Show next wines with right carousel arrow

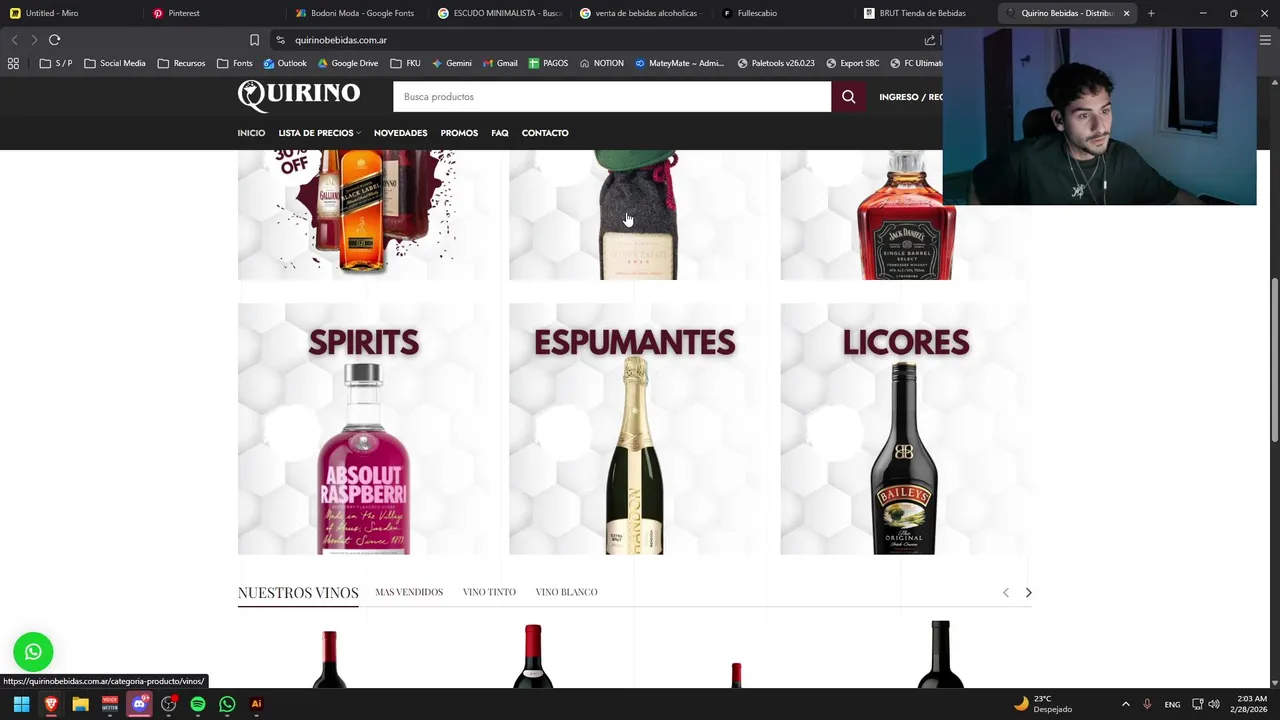tap(1028, 593)
